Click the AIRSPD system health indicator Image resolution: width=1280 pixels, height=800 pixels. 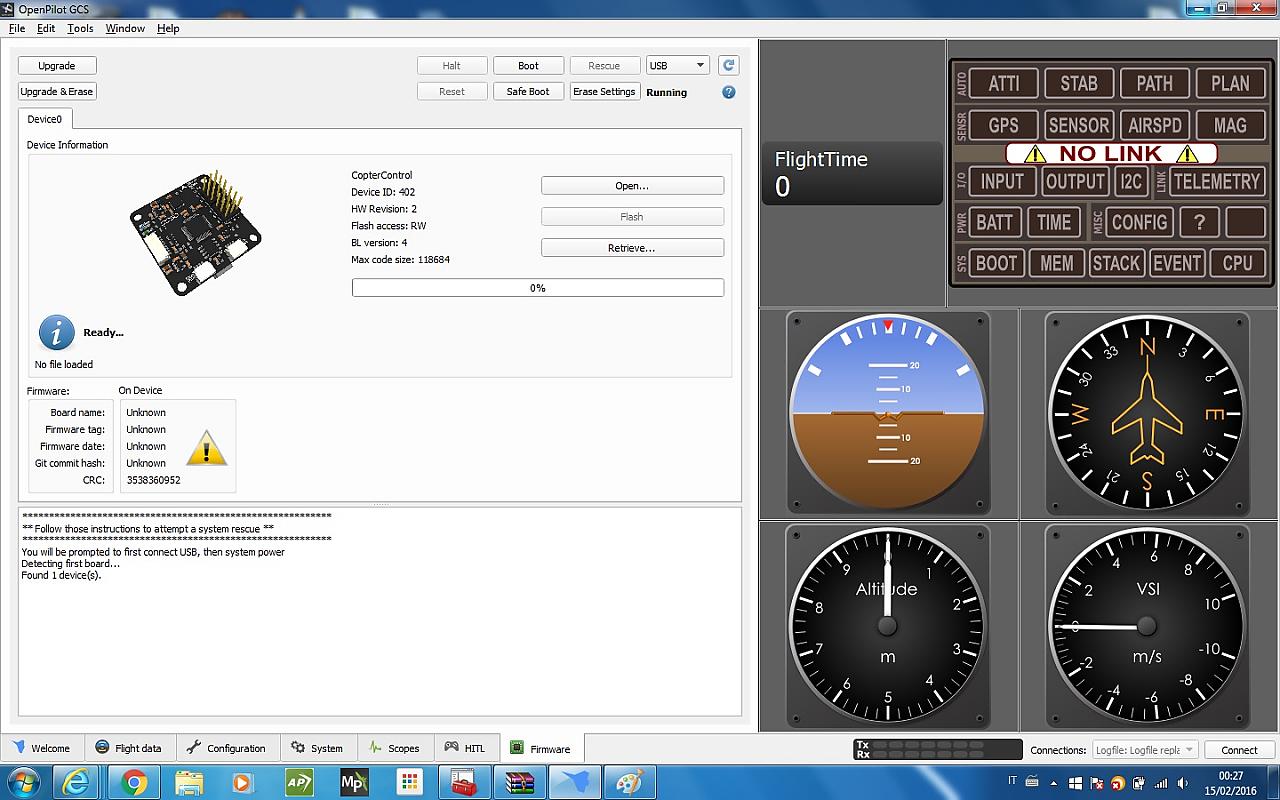(1155, 125)
